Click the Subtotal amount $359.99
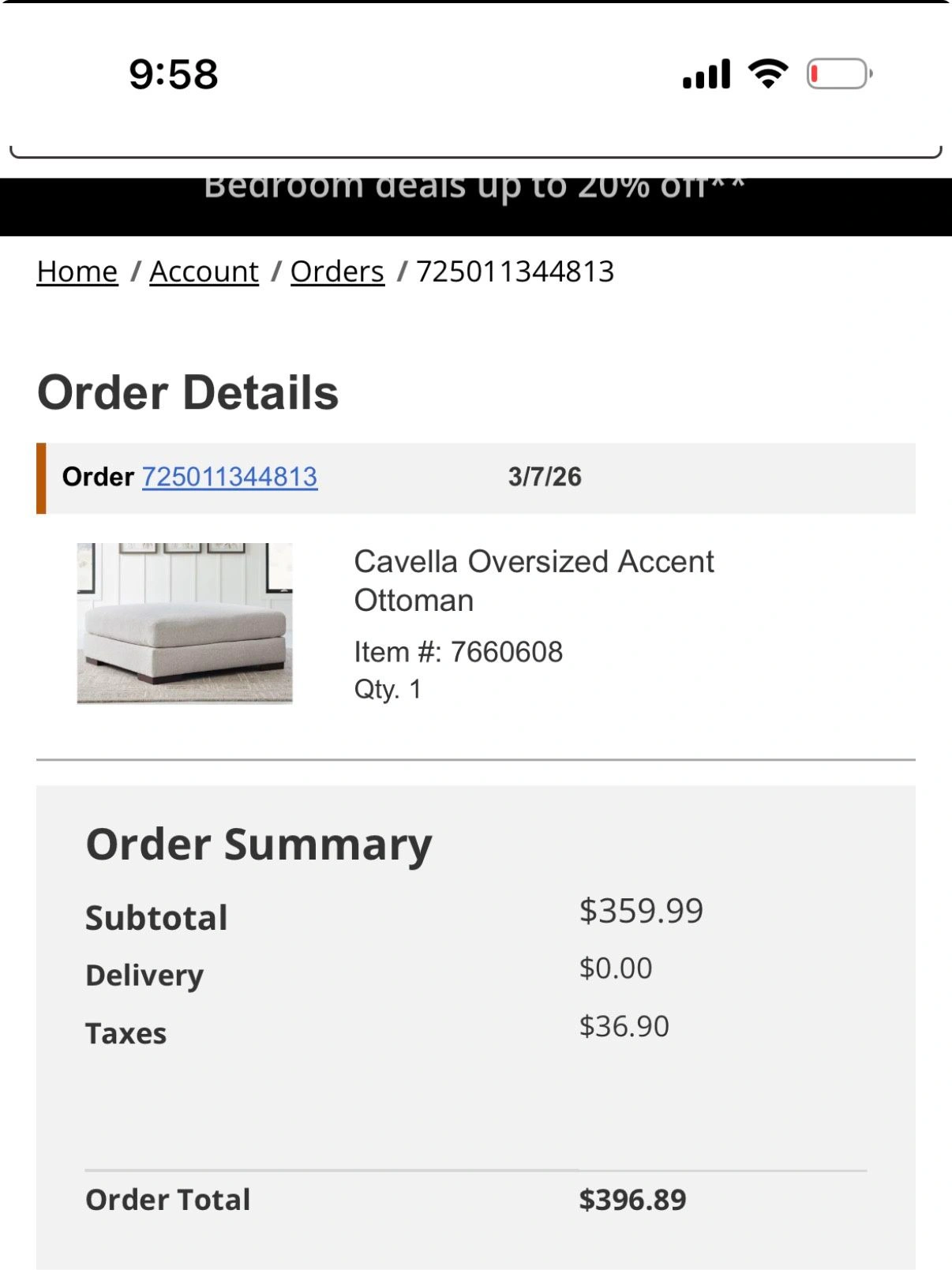The image size is (952, 1270). point(641,911)
